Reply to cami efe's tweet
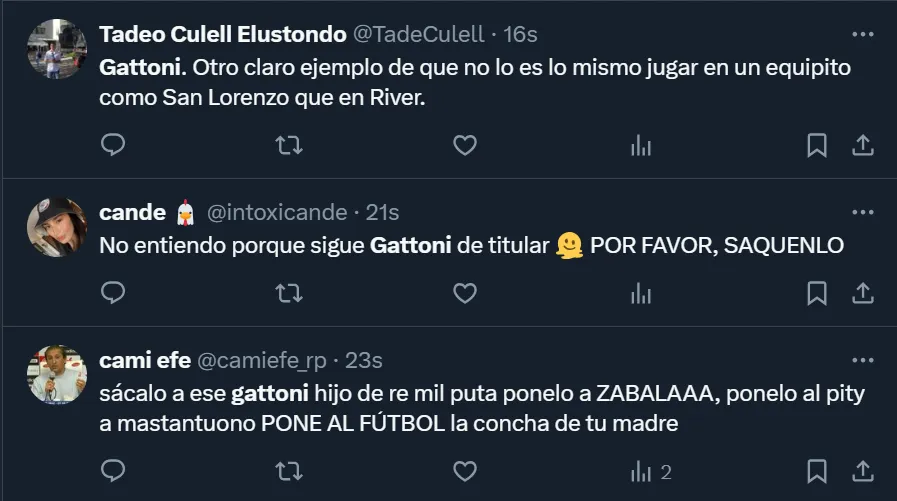 tap(114, 471)
